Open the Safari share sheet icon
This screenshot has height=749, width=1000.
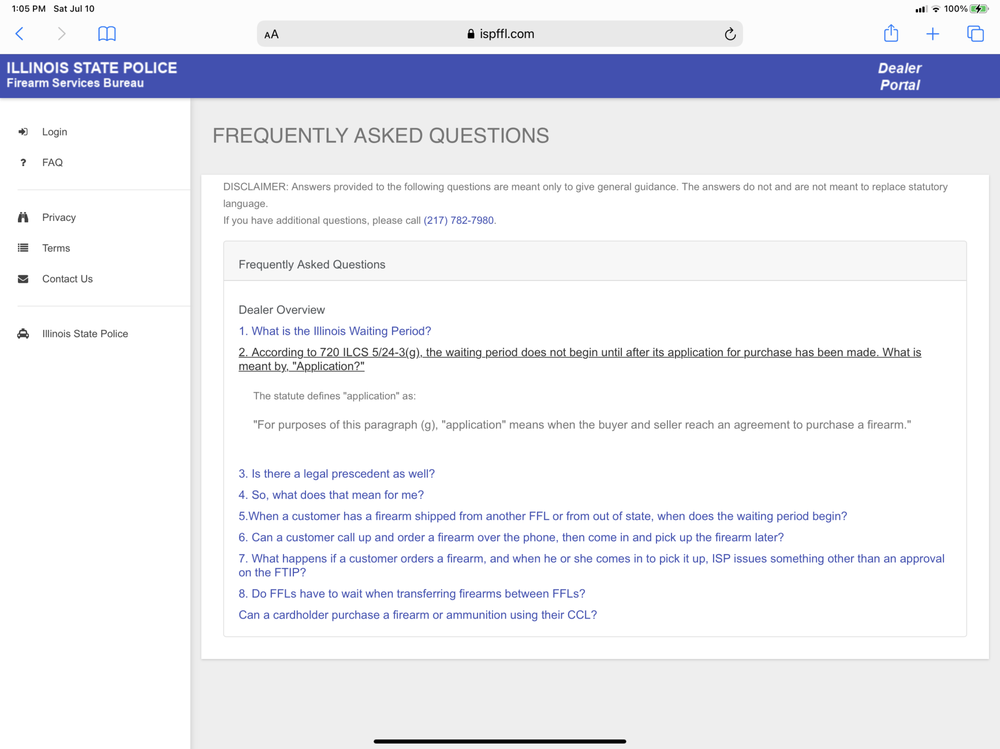tap(891, 34)
